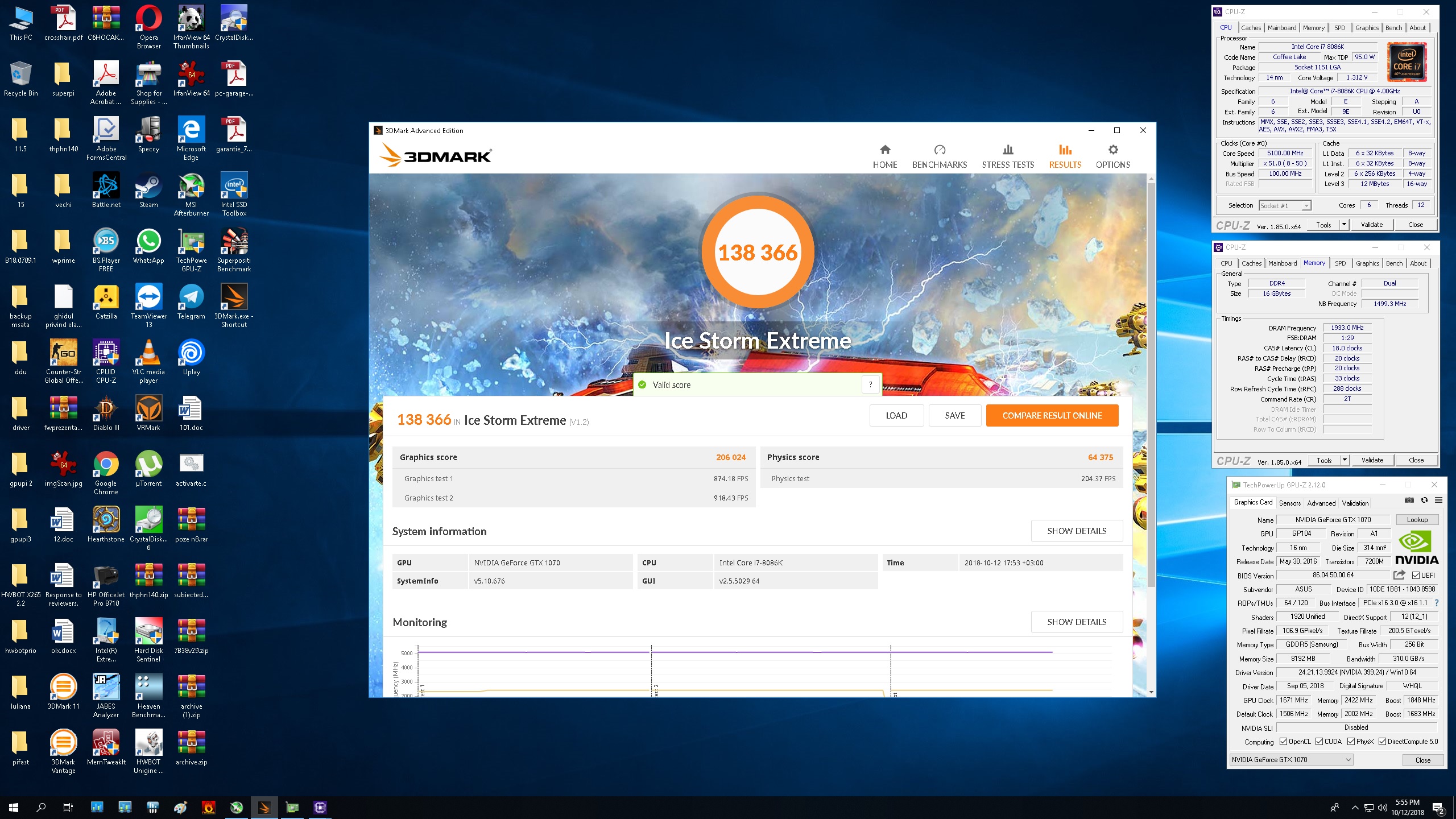
Task: Open Socket #1 selection dropdown in CPU-Z
Action: point(1285,205)
